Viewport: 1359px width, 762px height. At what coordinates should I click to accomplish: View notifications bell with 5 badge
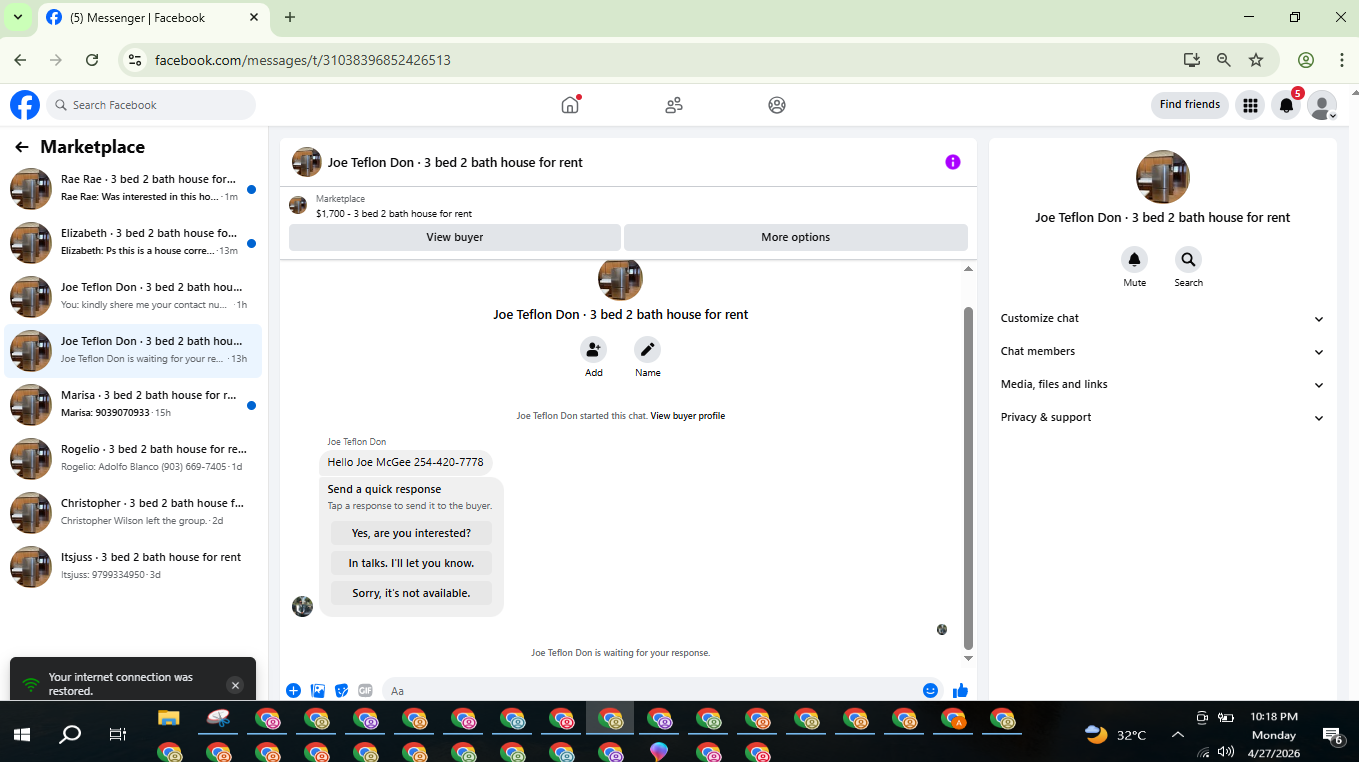click(1287, 105)
